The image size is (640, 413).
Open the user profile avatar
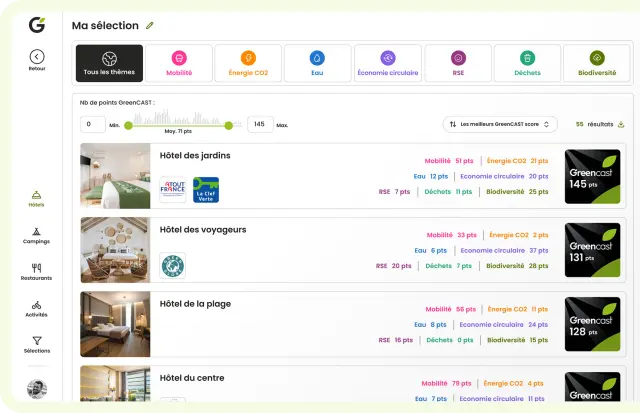pyautogui.click(x=37, y=389)
